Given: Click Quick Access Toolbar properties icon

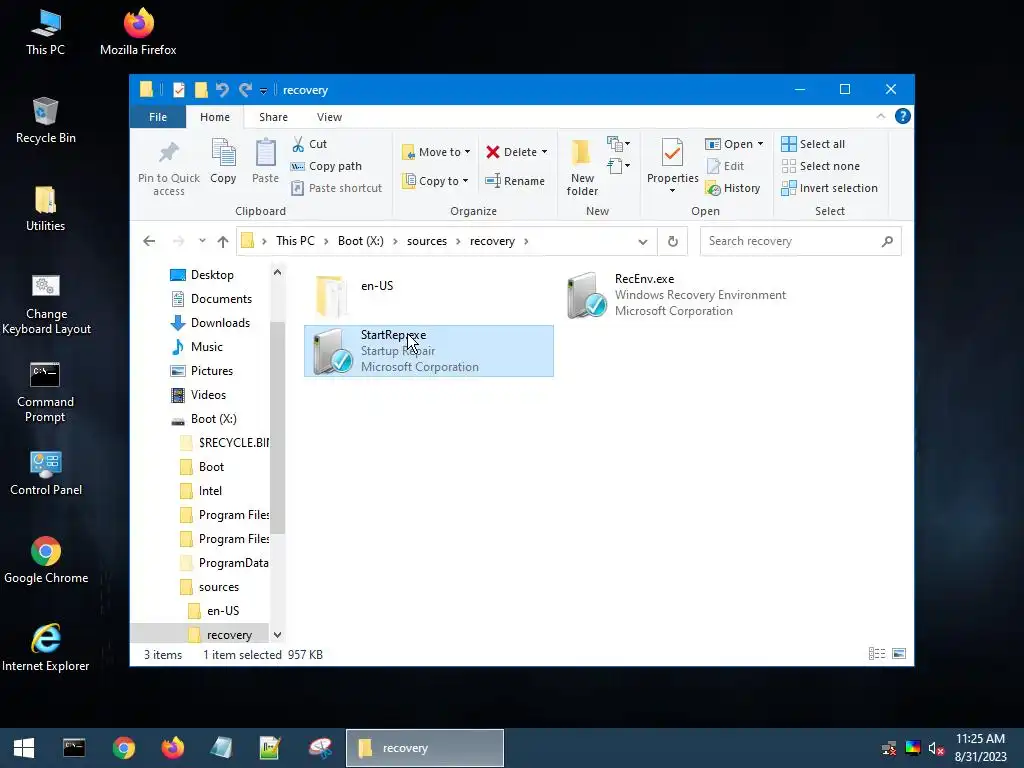Looking at the screenshot, I should [x=178, y=90].
